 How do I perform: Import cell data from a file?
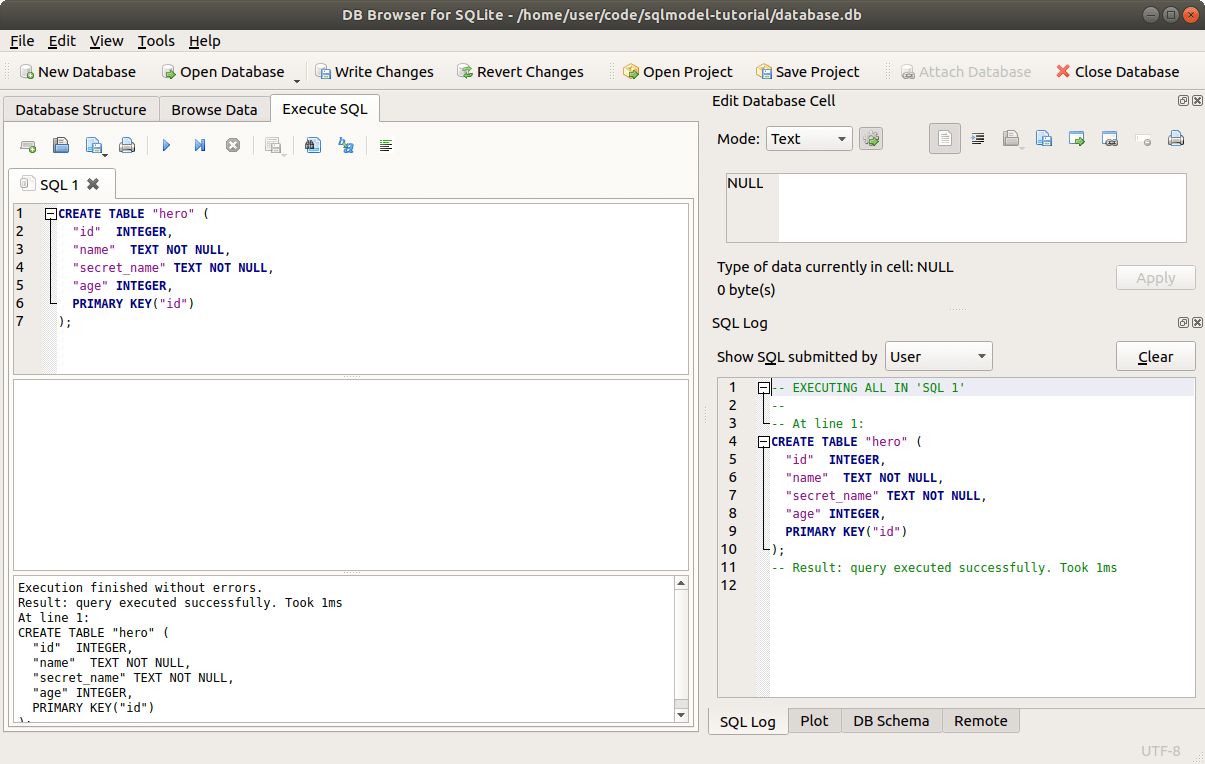(1011, 138)
